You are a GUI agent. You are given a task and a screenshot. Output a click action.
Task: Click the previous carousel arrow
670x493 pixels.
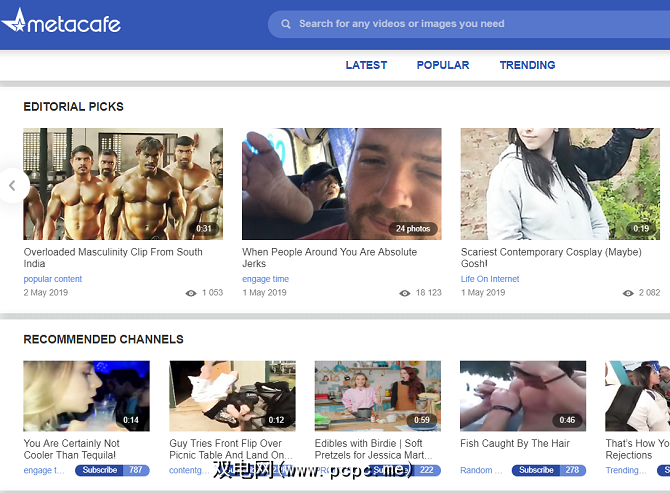click(x=12, y=185)
